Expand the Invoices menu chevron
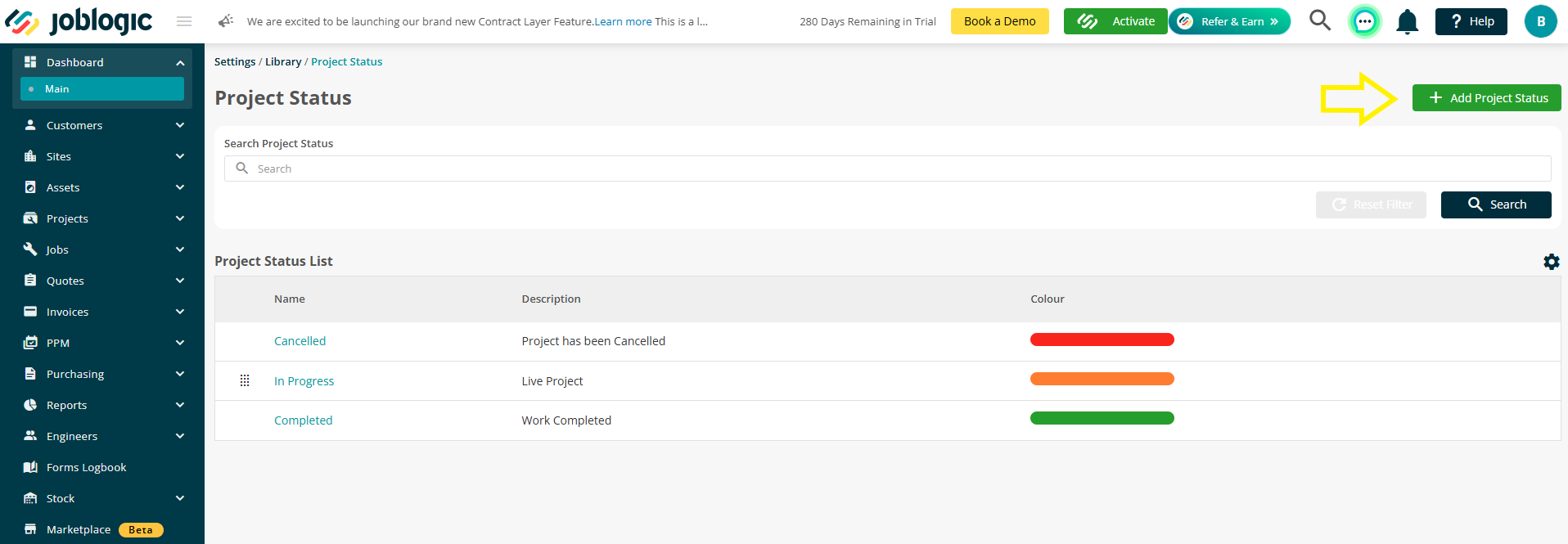 pos(180,312)
